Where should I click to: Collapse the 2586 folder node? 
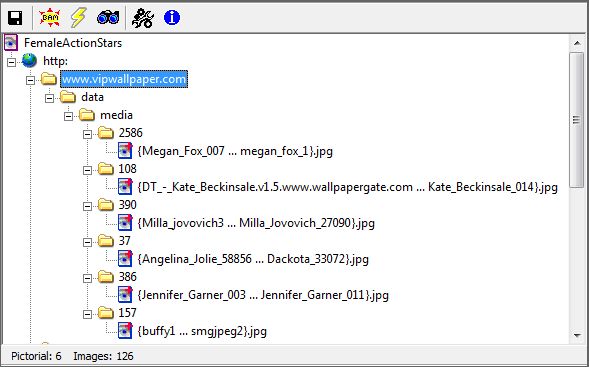click(88, 134)
